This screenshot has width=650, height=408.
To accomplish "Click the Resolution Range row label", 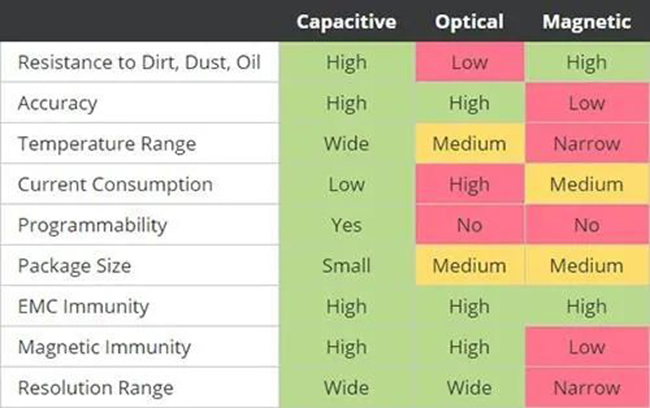I will click(95, 388).
